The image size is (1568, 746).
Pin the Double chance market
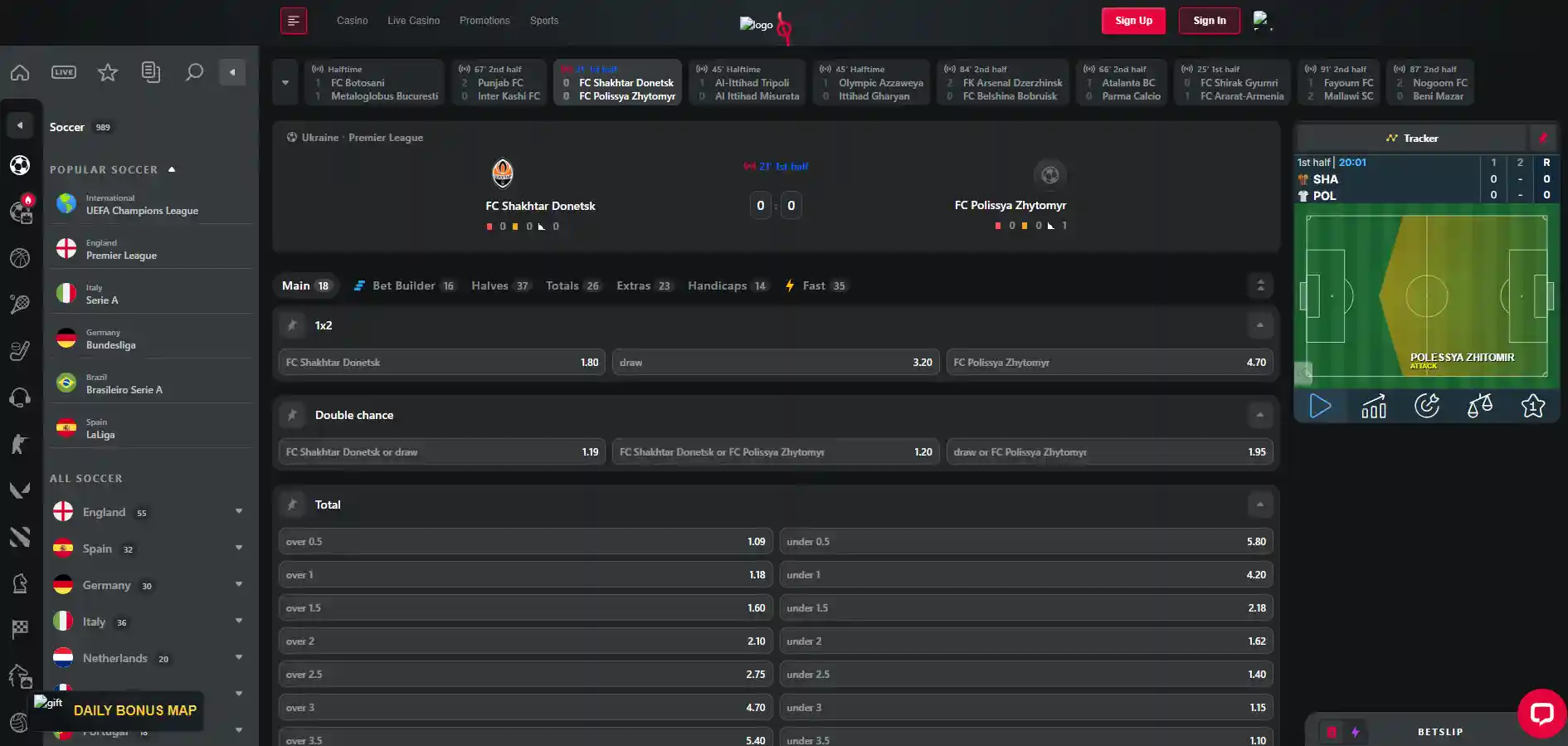point(292,415)
